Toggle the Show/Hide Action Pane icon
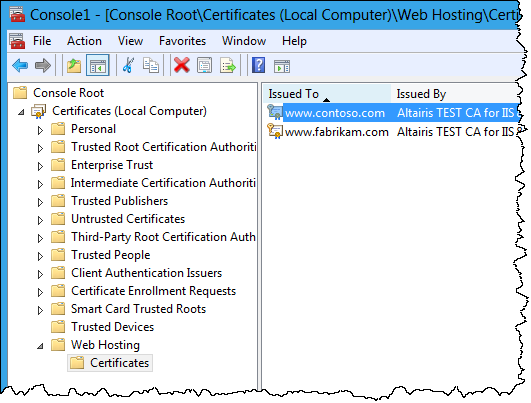 tap(282, 66)
